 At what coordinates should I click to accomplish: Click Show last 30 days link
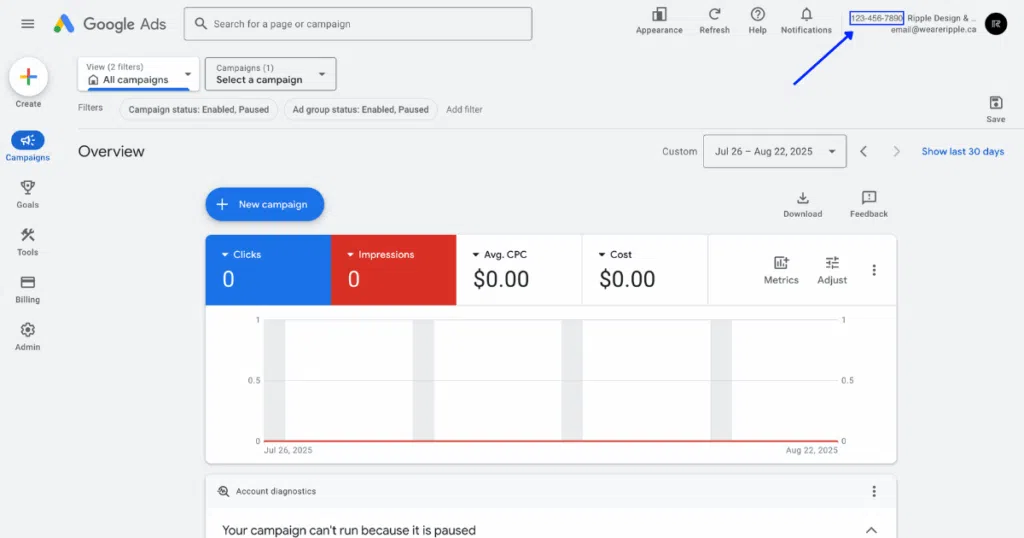click(962, 152)
